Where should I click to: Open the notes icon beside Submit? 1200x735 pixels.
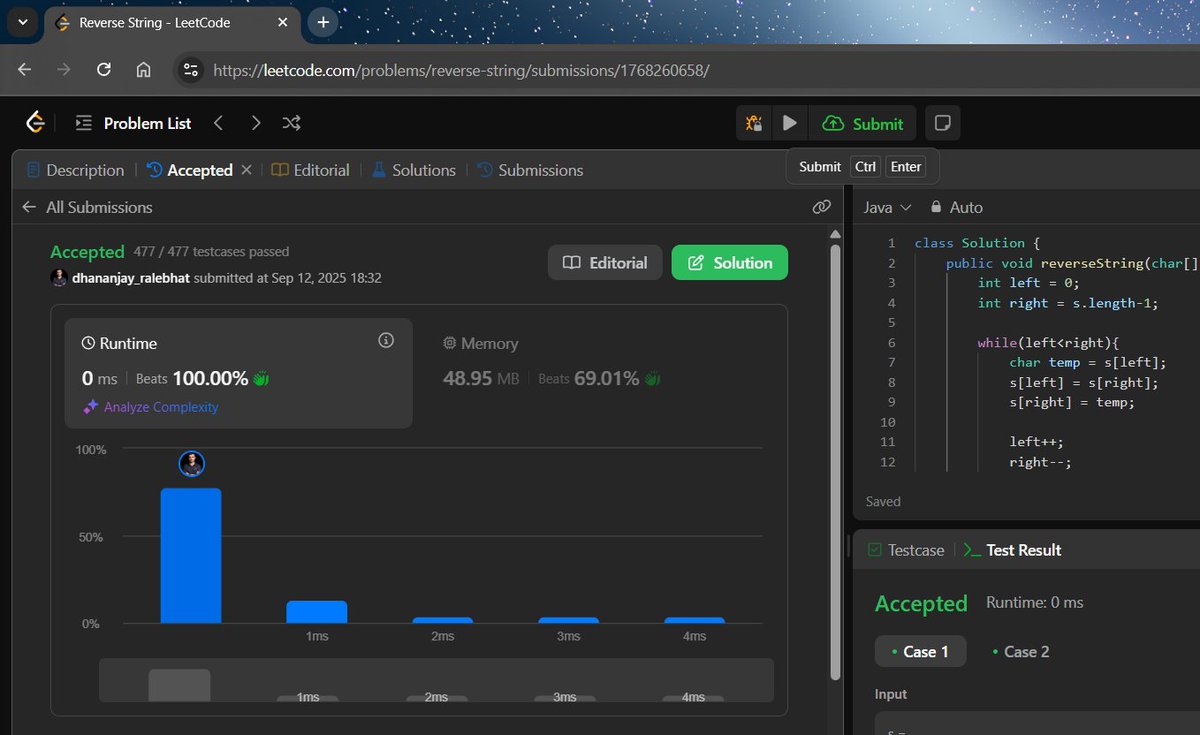(942, 123)
